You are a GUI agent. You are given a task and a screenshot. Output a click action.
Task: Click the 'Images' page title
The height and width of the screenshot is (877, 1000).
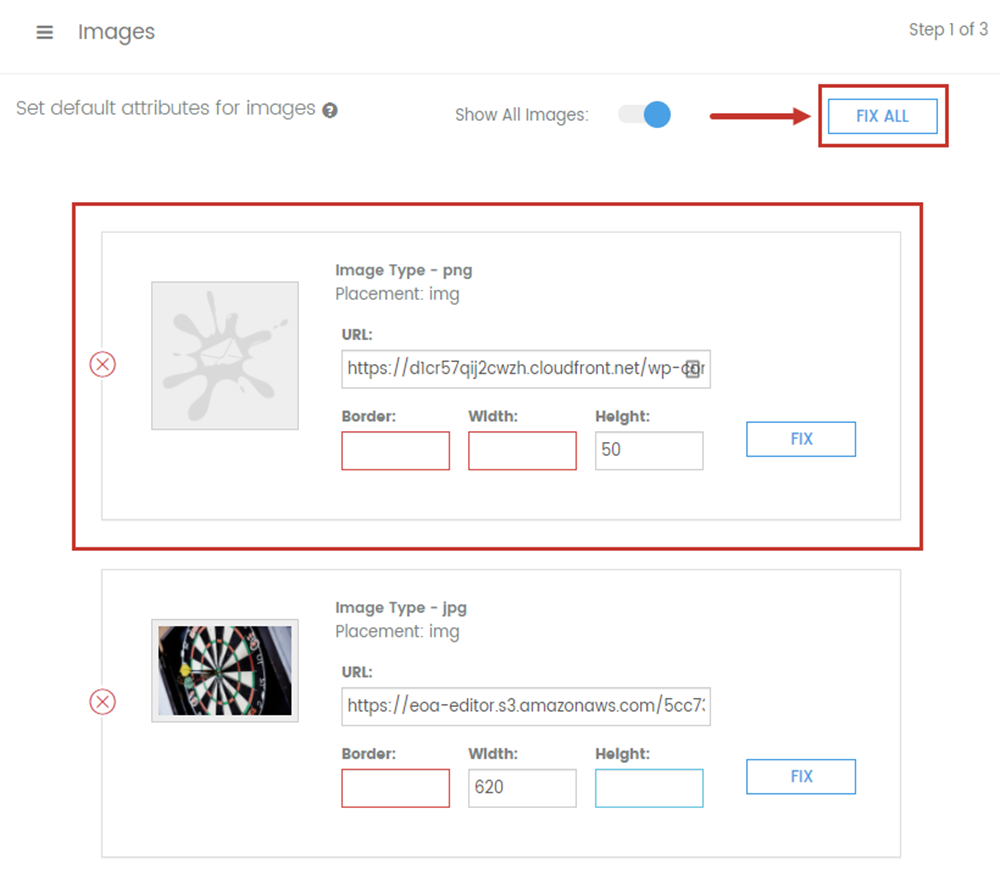tap(117, 32)
